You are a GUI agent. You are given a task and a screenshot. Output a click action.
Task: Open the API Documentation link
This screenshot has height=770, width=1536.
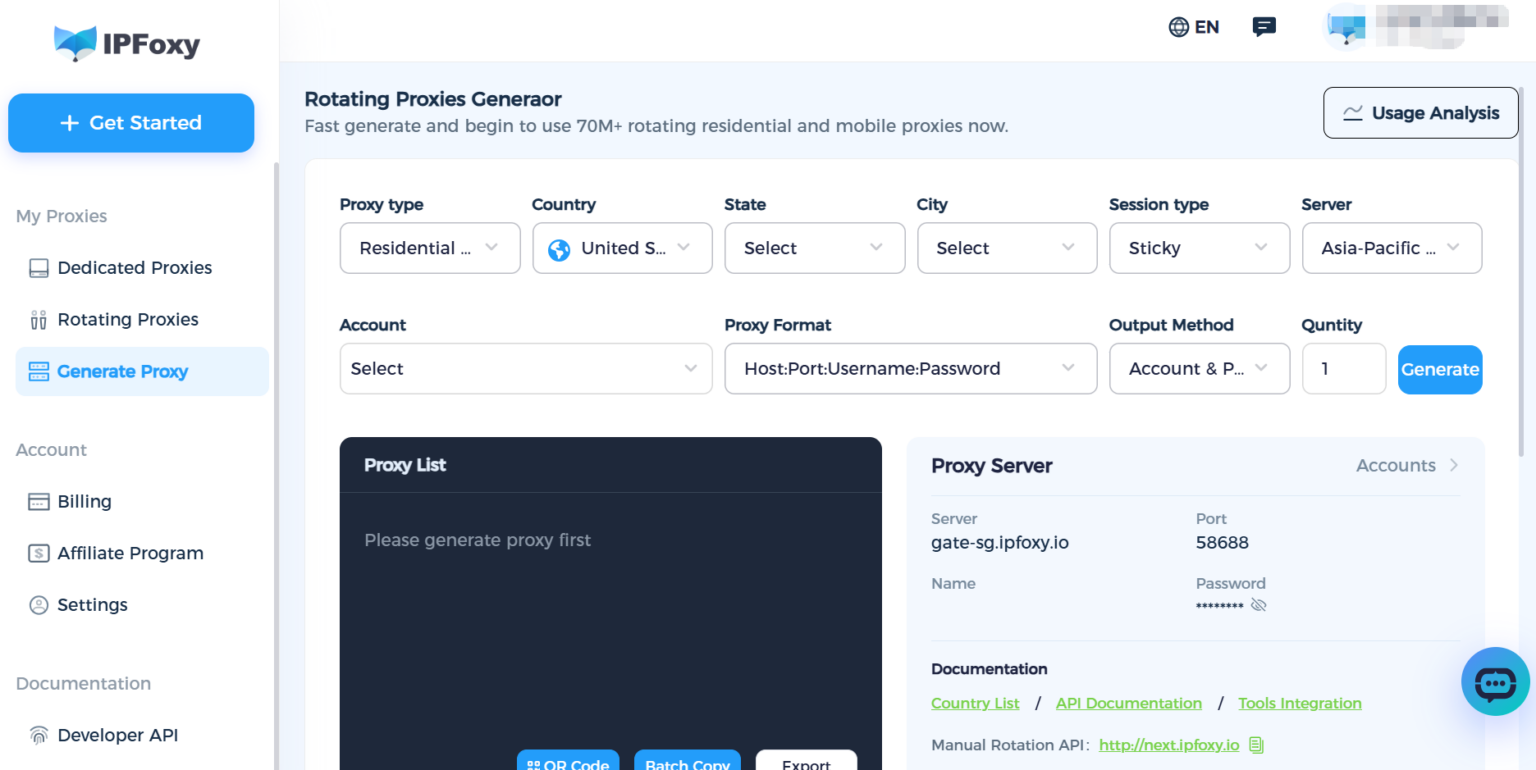point(1128,703)
